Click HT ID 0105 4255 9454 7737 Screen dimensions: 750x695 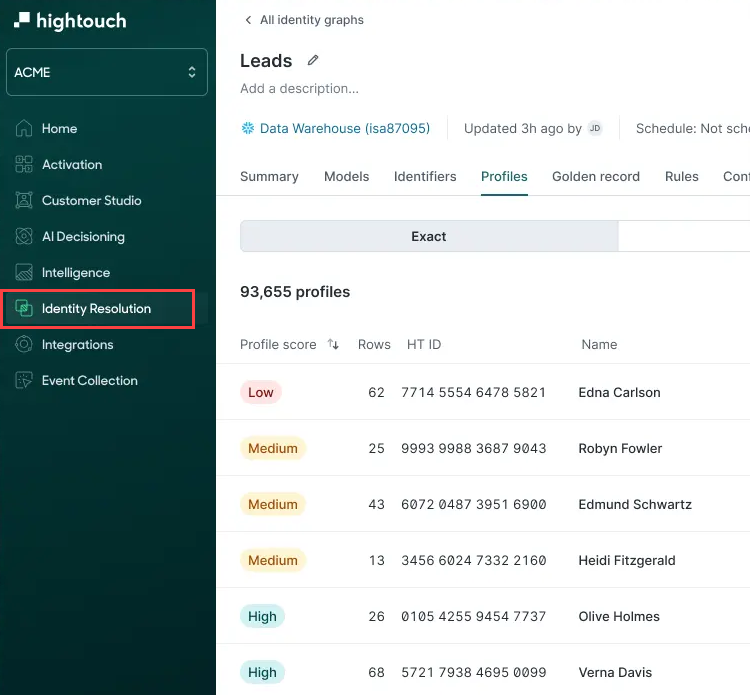[474, 616]
